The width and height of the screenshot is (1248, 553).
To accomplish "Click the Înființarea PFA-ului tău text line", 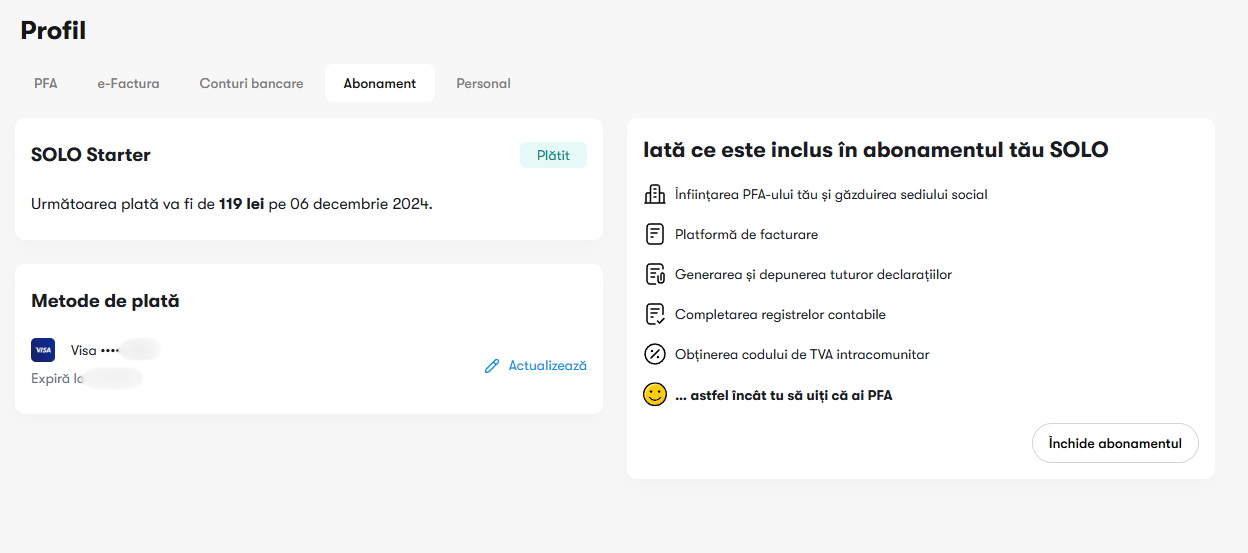I will click(x=831, y=194).
